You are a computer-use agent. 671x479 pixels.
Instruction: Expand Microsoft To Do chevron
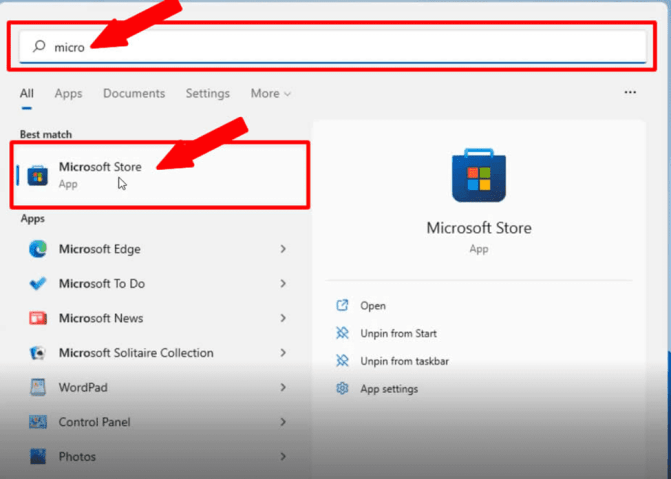(283, 283)
